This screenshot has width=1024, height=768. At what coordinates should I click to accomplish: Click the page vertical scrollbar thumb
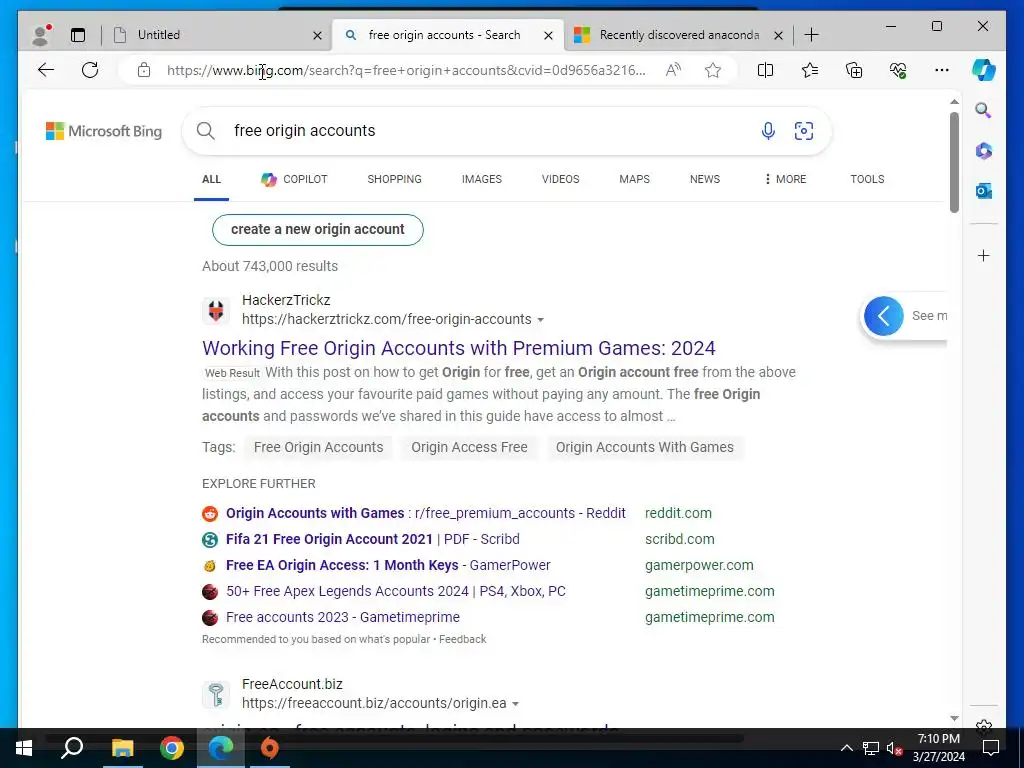[954, 162]
